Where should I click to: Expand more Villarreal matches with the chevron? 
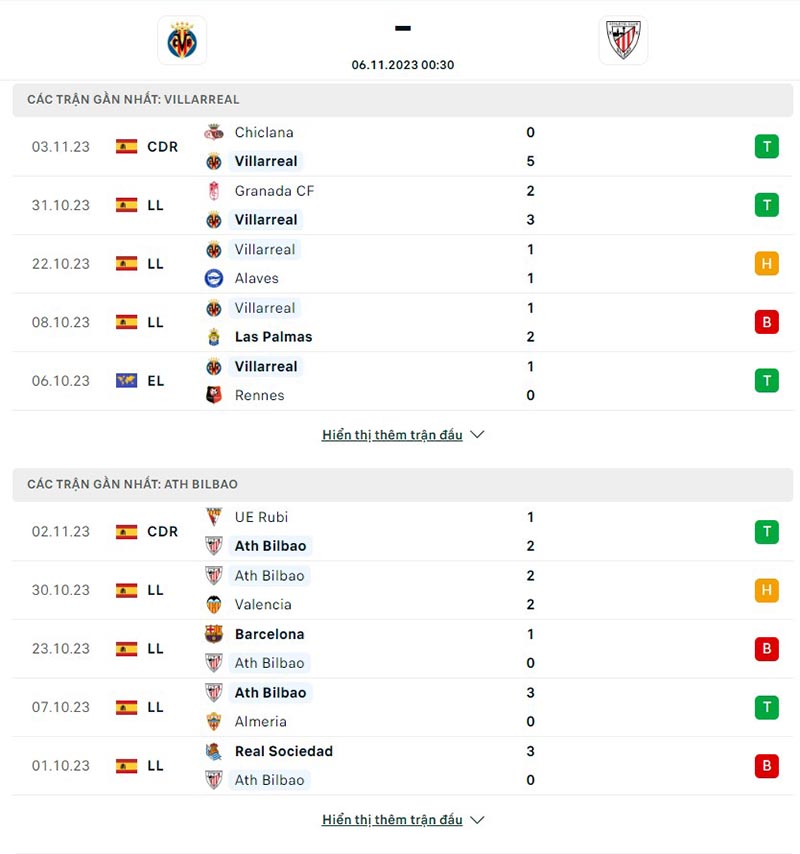(477, 435)
